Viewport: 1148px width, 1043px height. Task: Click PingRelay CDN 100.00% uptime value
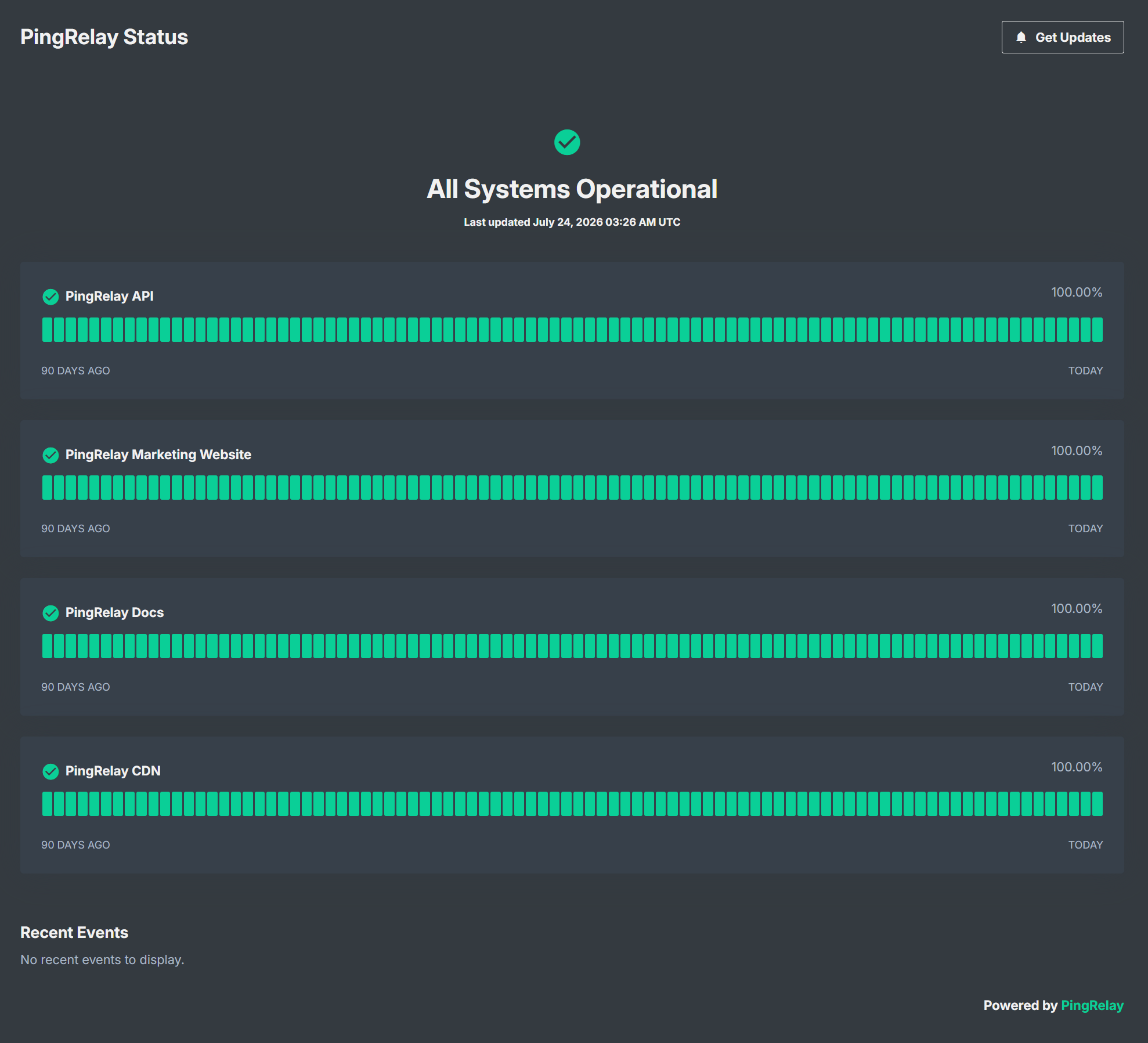tap(1077, 767)
